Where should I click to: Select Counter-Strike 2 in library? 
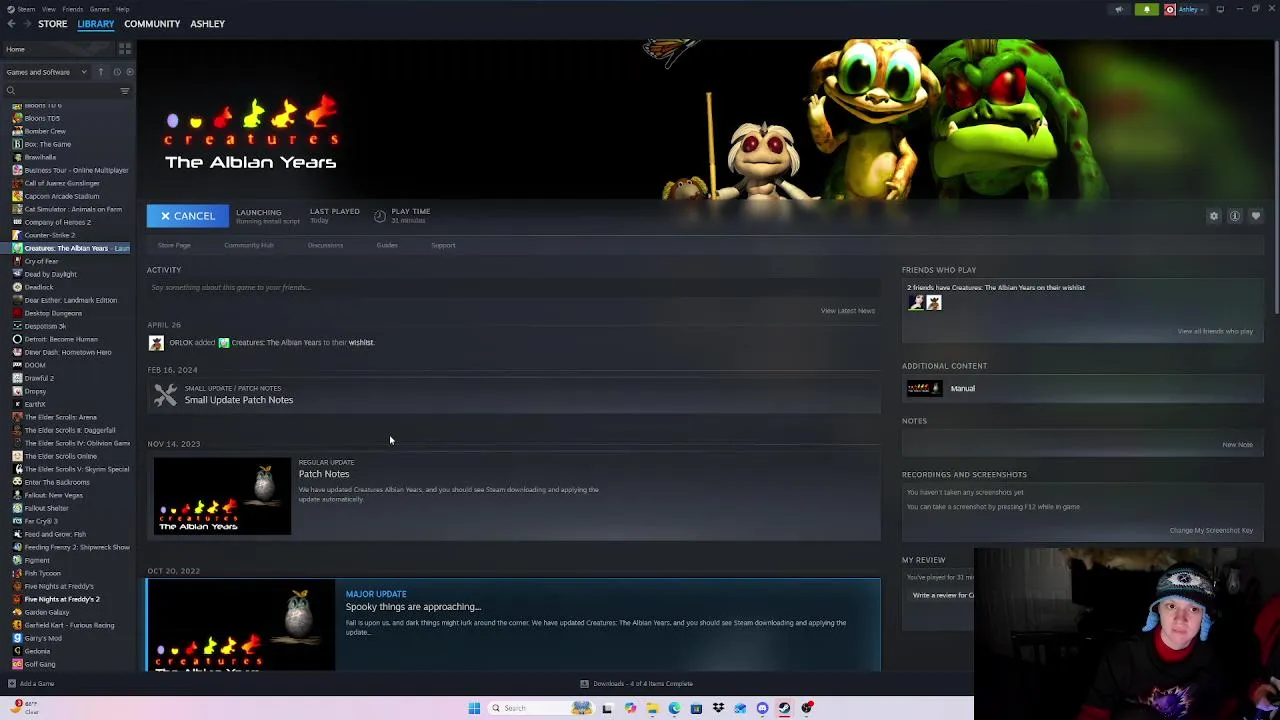[49, 235]
